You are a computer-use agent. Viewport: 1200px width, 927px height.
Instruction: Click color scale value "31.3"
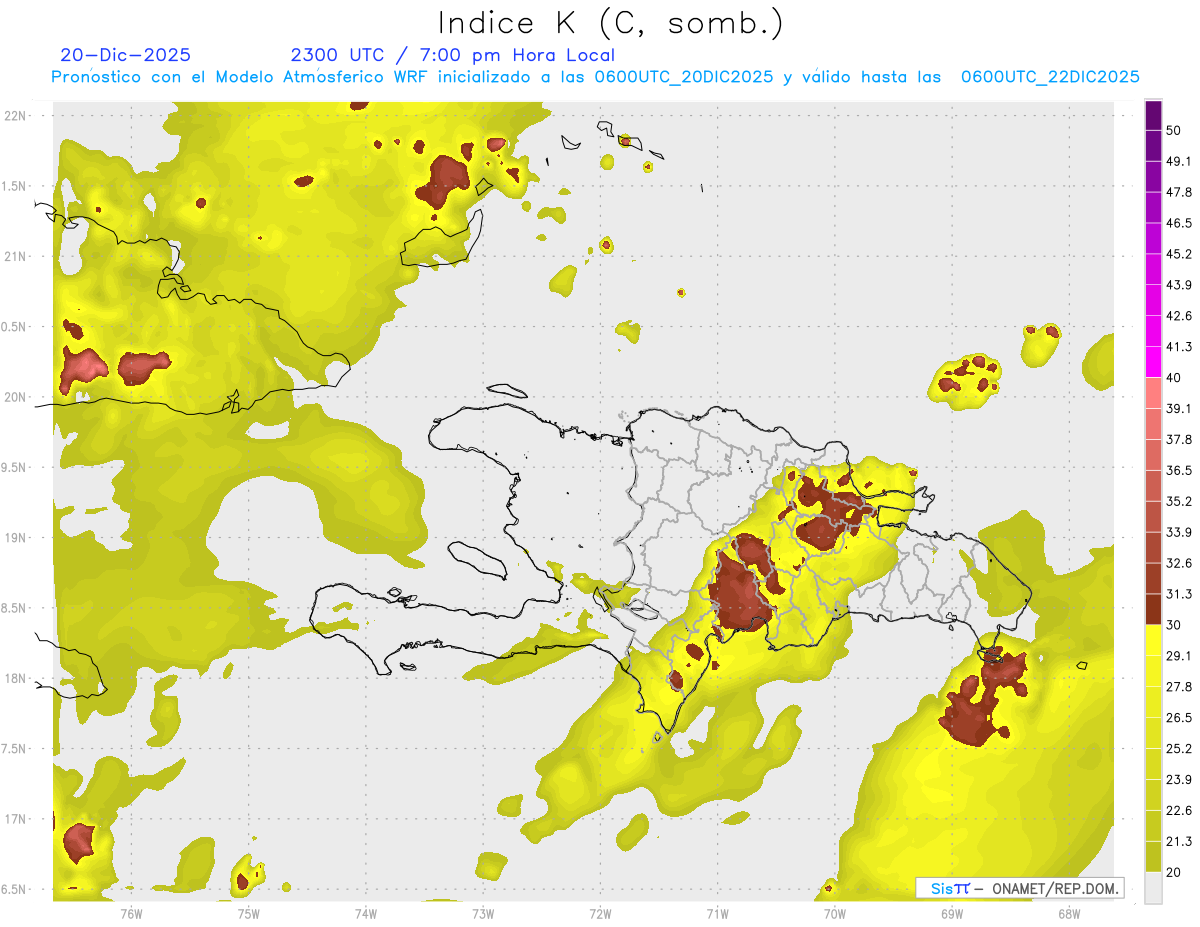pyautogui.click(x=1179, y=594)
